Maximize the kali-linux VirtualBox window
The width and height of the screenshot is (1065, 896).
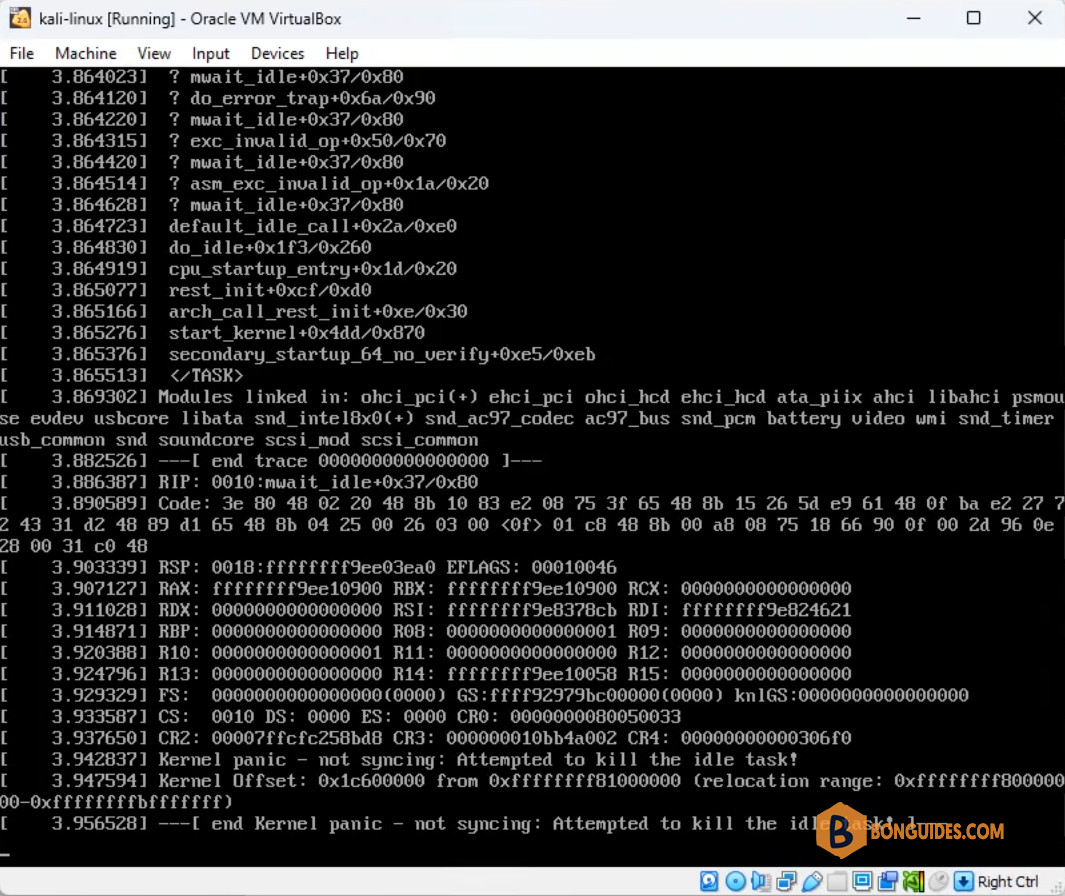(973, 18)
